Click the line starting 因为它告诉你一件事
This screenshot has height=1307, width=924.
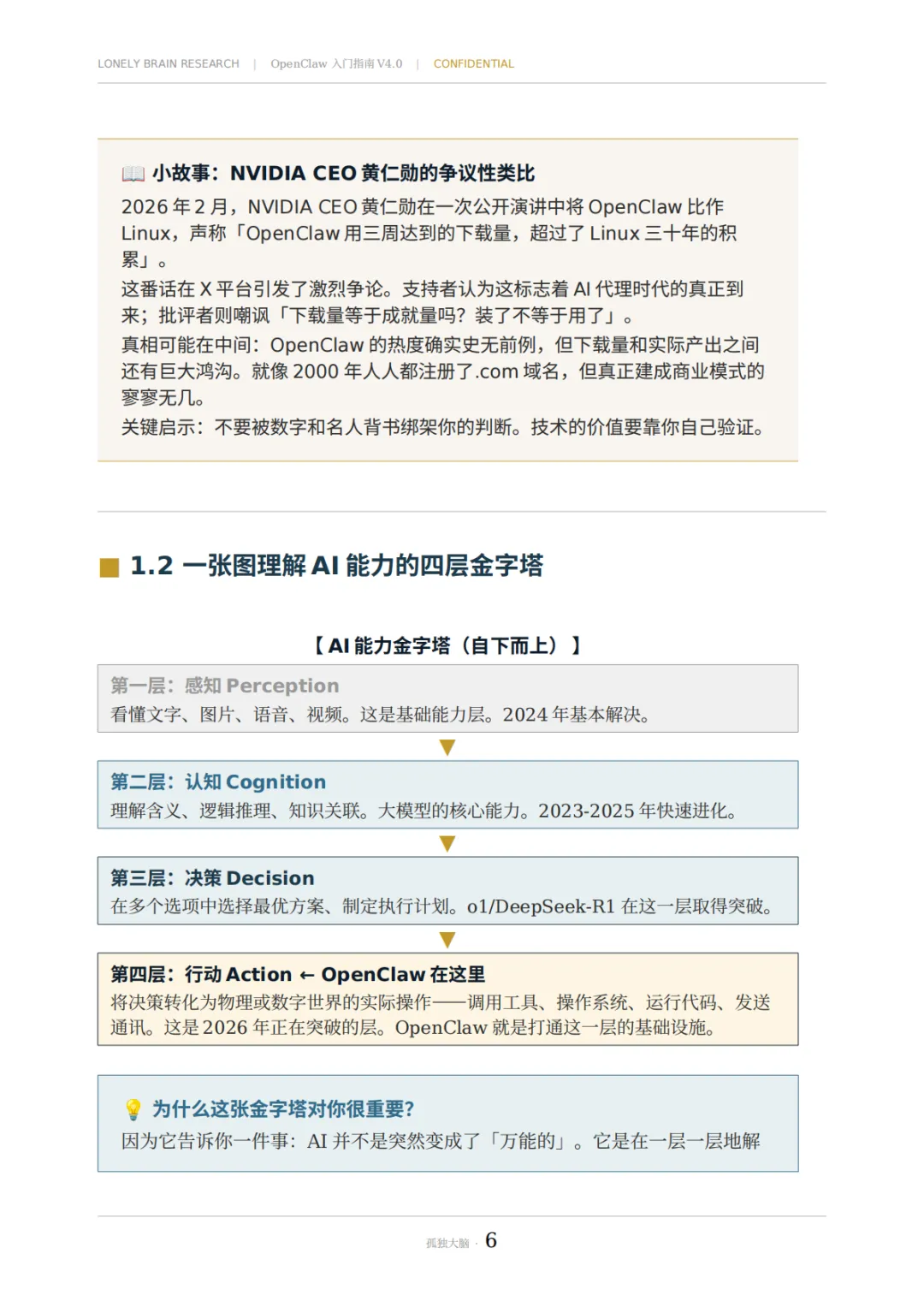(441, 1142)
